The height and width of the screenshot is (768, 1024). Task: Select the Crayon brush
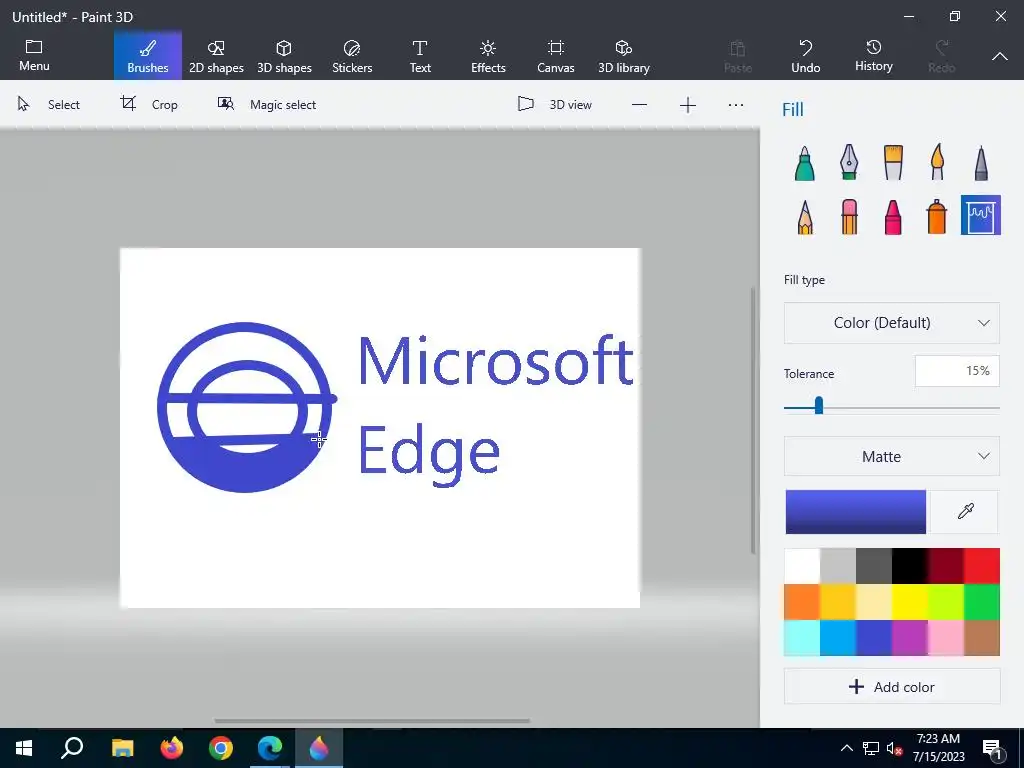pos(893,217)
